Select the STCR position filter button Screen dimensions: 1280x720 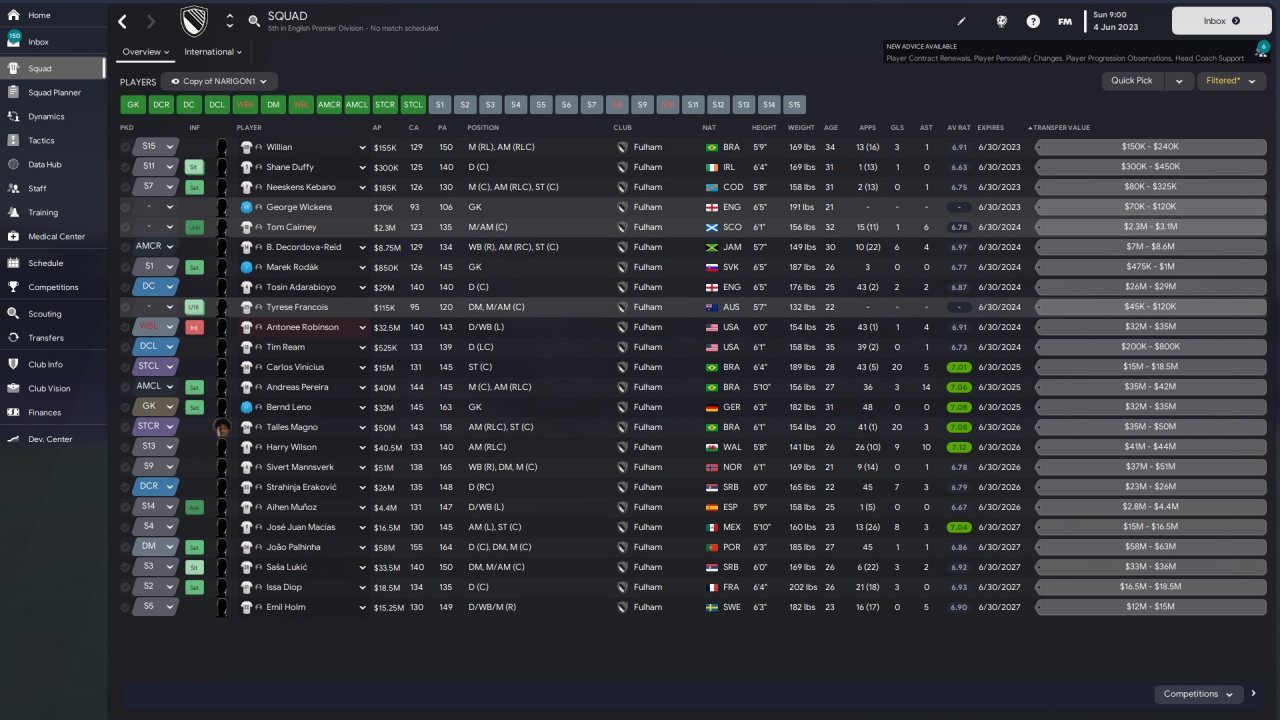(x=385, y=104)
